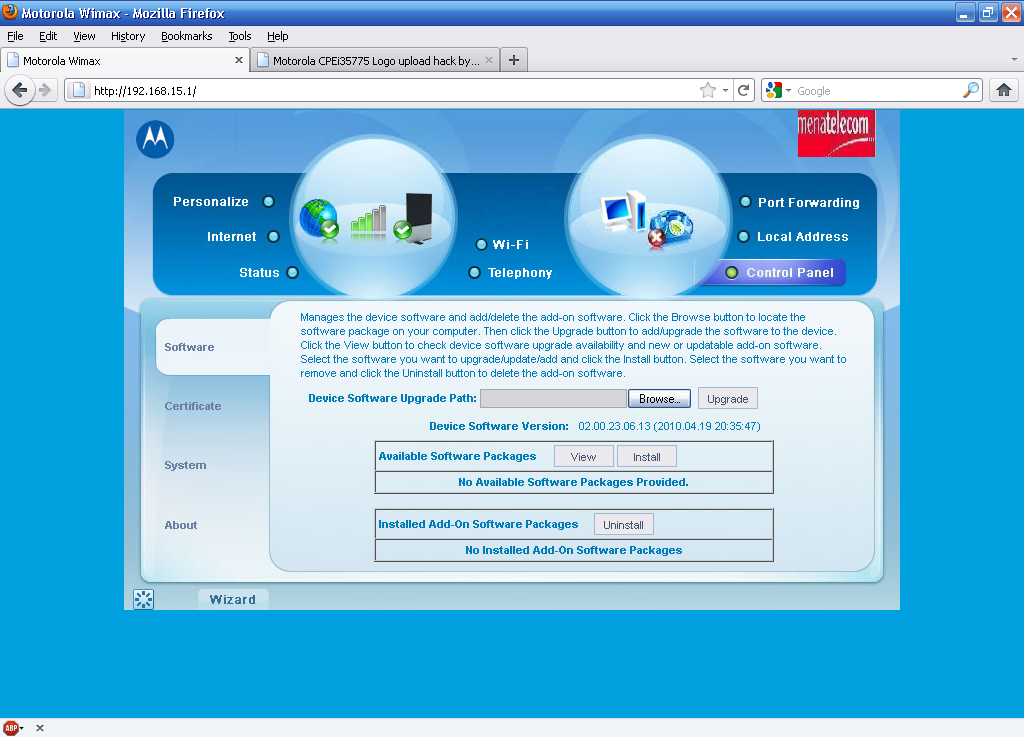Select the Telephony radio bullet
This screenshot has height=737, width=1024.
[475, 272]
